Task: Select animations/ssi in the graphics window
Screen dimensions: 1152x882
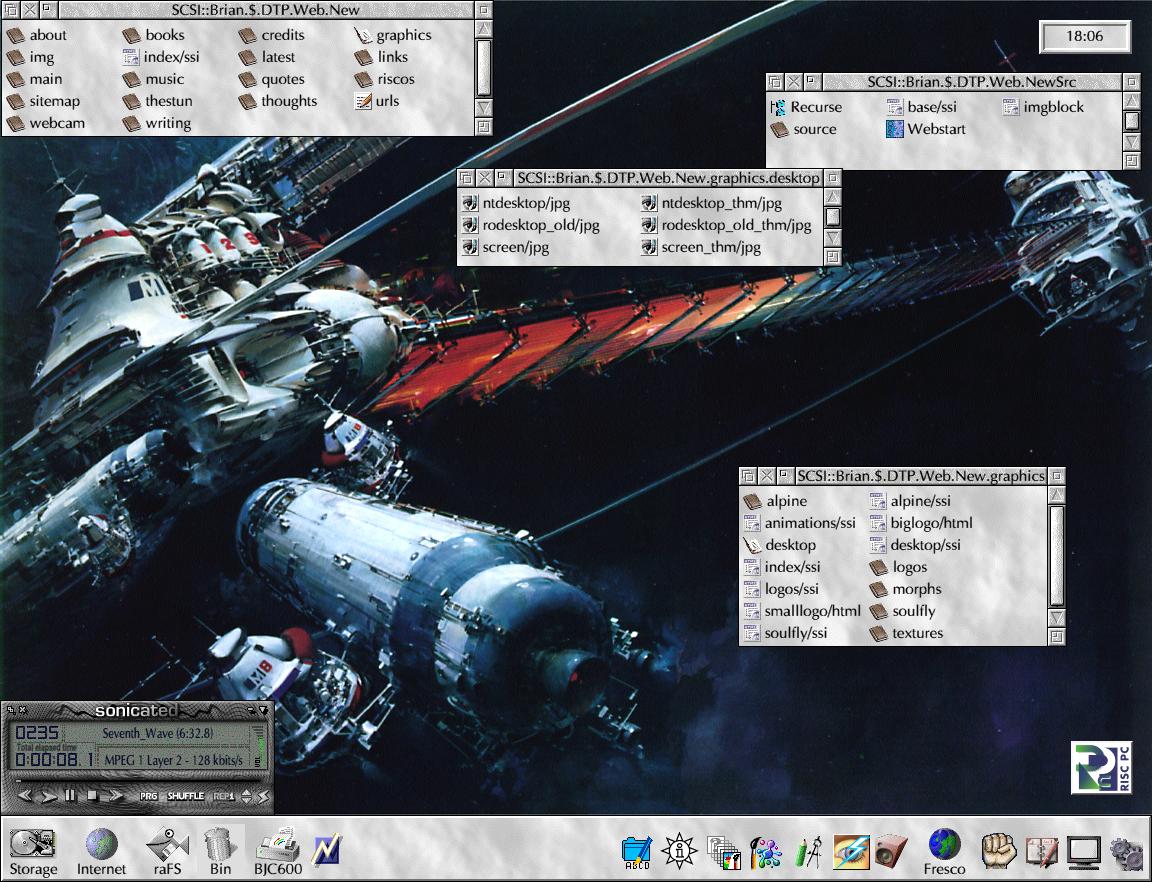Action: pyautogui.click(x=799, y=523)
